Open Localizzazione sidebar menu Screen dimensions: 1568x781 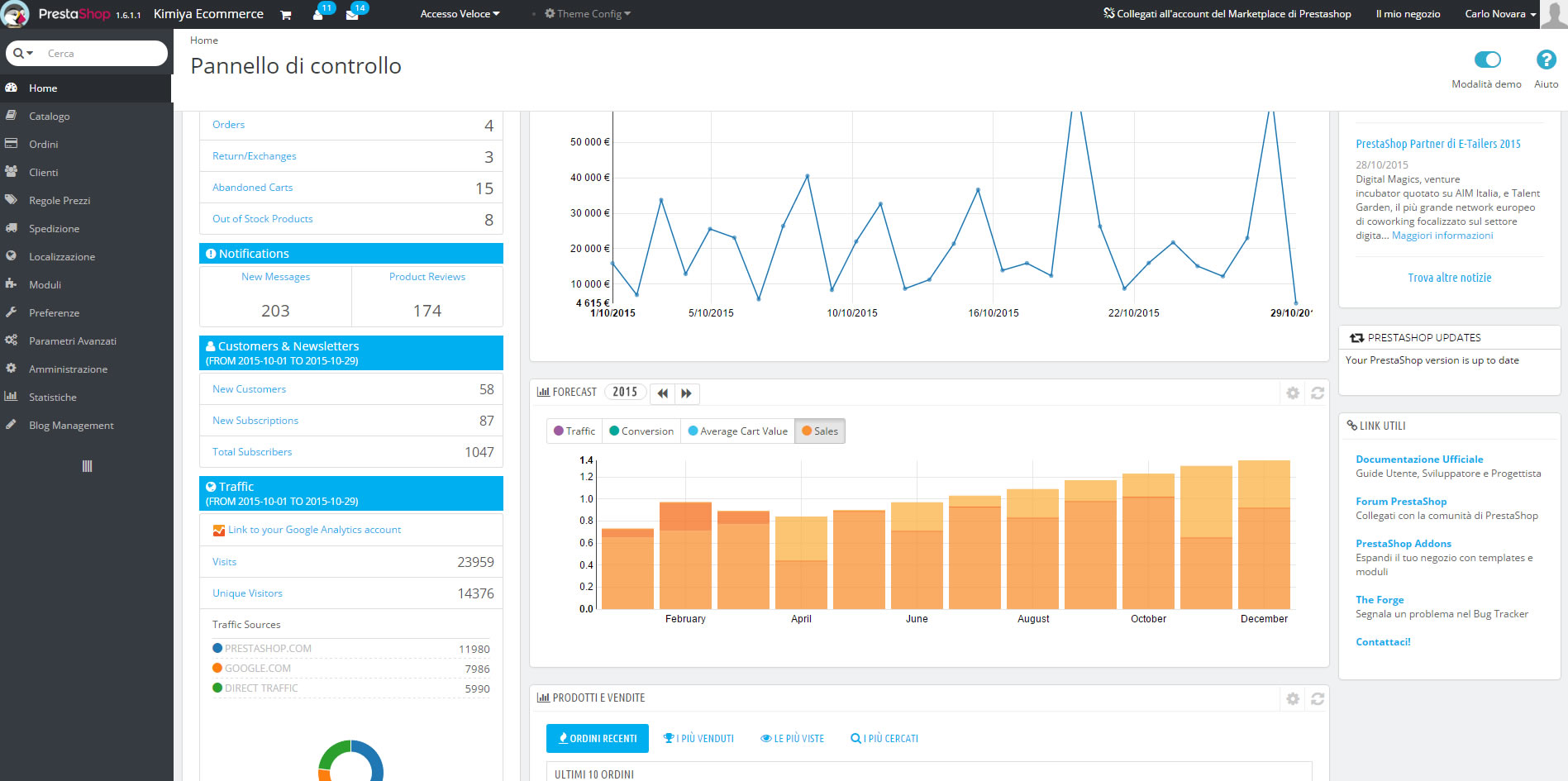pyautogui.click(x=87, y=257)
